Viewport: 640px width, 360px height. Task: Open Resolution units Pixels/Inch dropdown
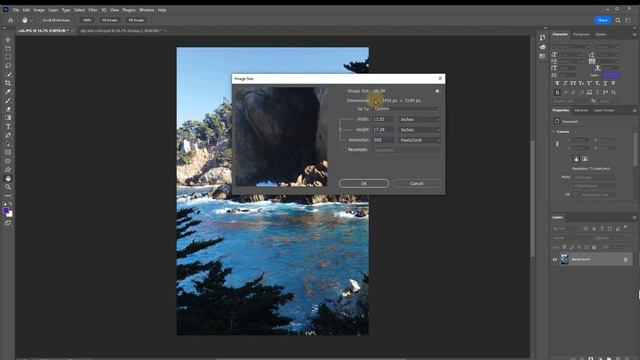point(420,140)
